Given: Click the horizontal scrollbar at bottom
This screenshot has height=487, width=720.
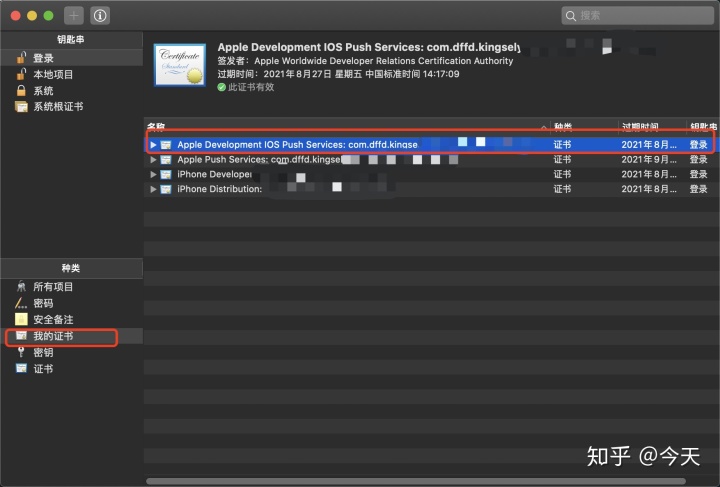Looking at the screenshot, I should tap(416, 481).
